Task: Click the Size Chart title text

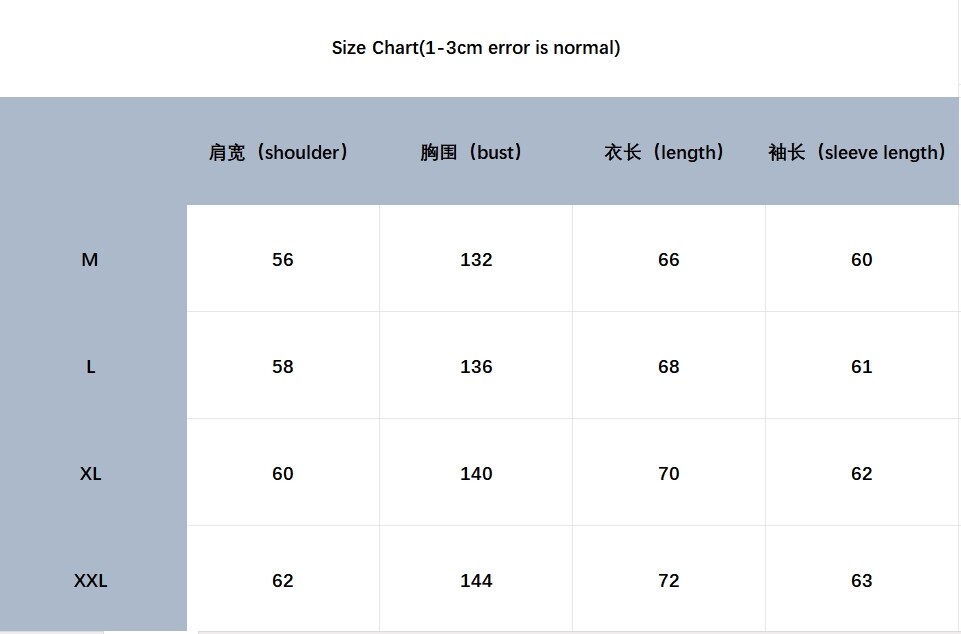Action: pyautogui.click(x=476, y=48)
